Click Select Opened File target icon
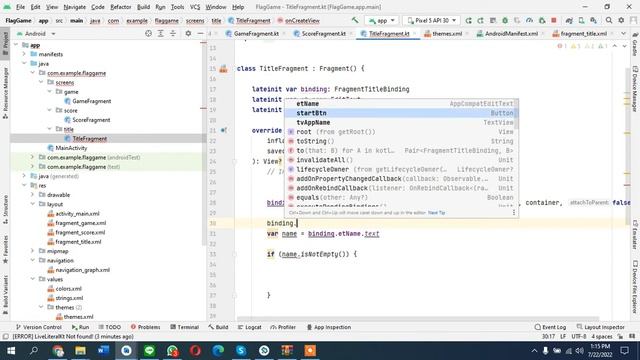 coord(148,33)
